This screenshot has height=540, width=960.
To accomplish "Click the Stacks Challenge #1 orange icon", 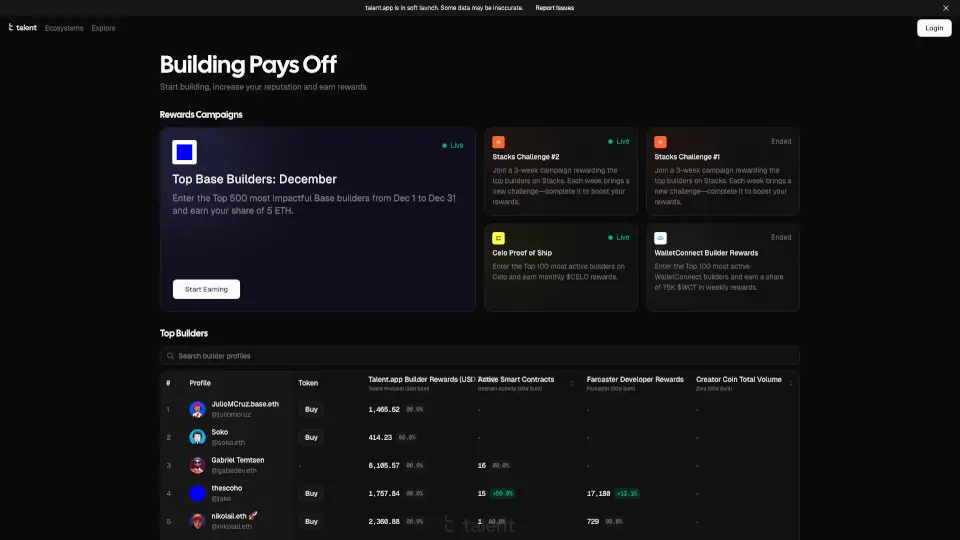I will click(x=661, y=142).
